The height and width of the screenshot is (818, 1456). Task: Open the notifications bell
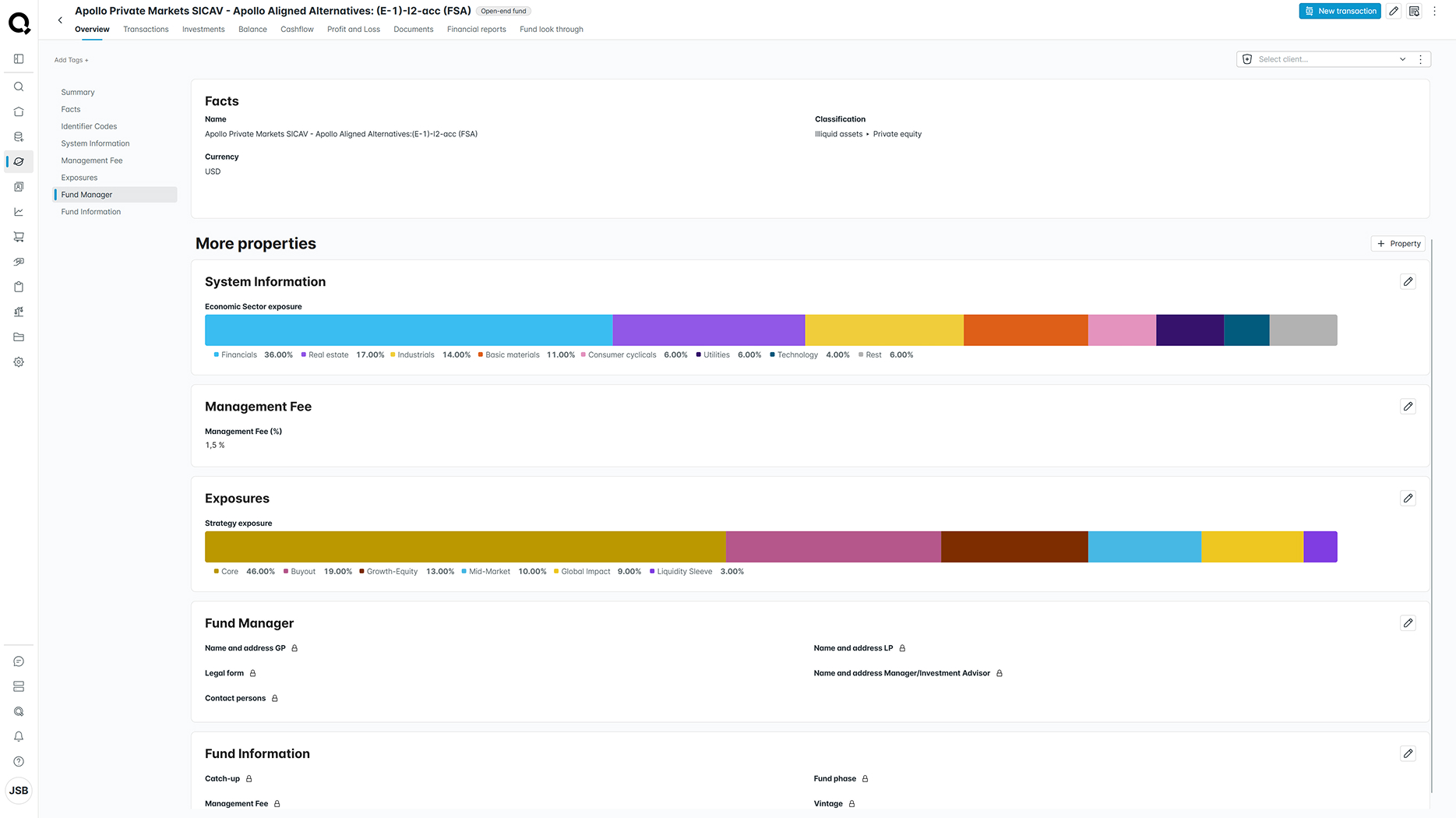point(19,736)
